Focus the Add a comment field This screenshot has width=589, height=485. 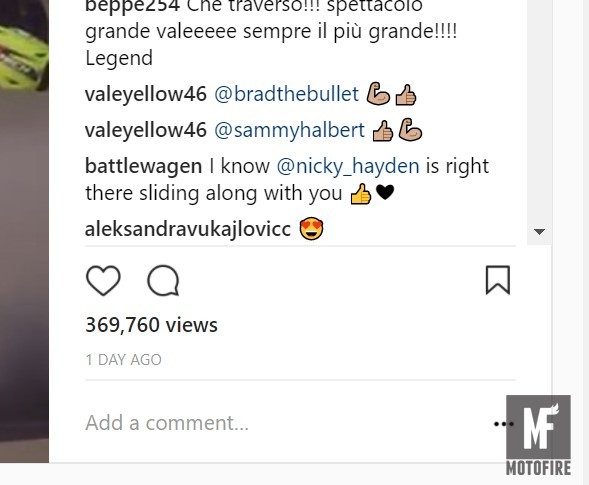coord(285,423)
